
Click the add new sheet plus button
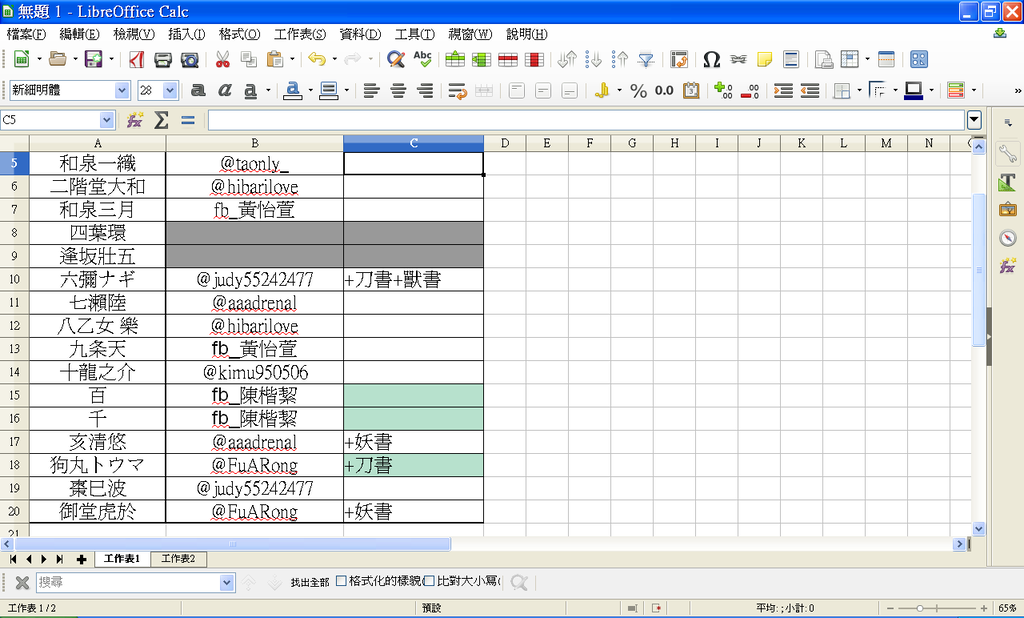(81, 559)
